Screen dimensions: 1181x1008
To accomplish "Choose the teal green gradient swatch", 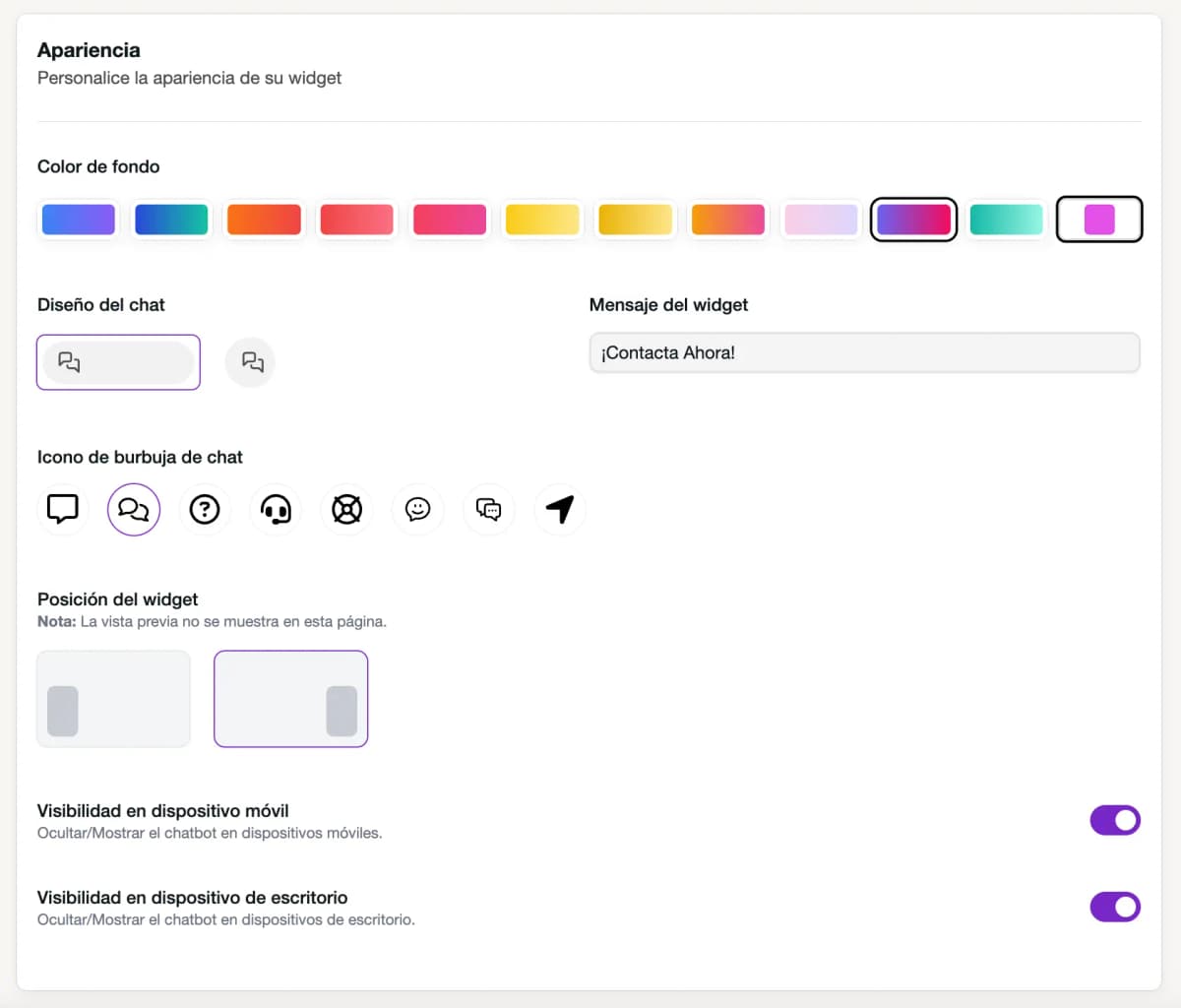I will (x=1006, y=219).
